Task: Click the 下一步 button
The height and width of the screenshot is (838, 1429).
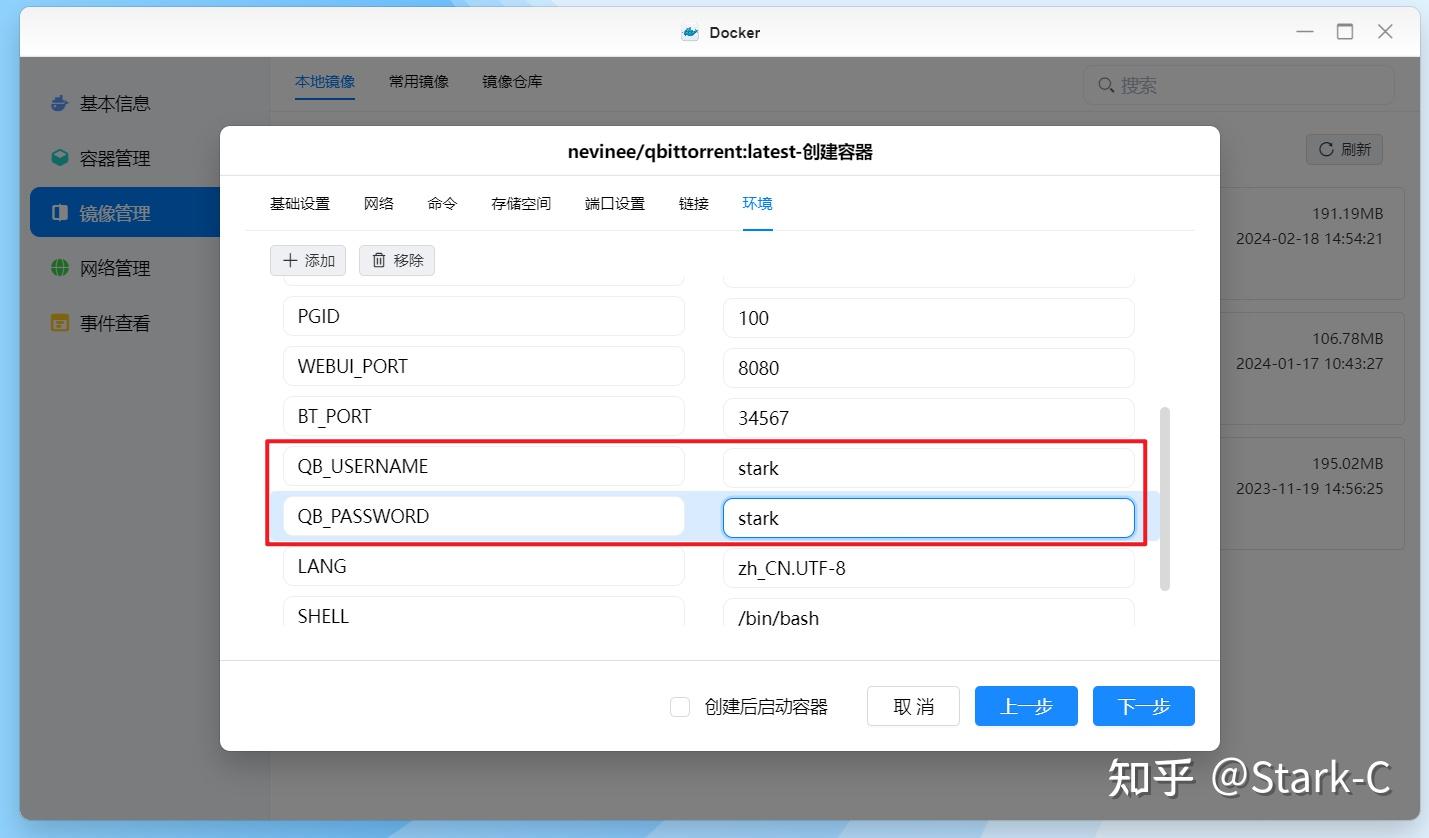Action: pyautogui.click(x=1143, y=706)
